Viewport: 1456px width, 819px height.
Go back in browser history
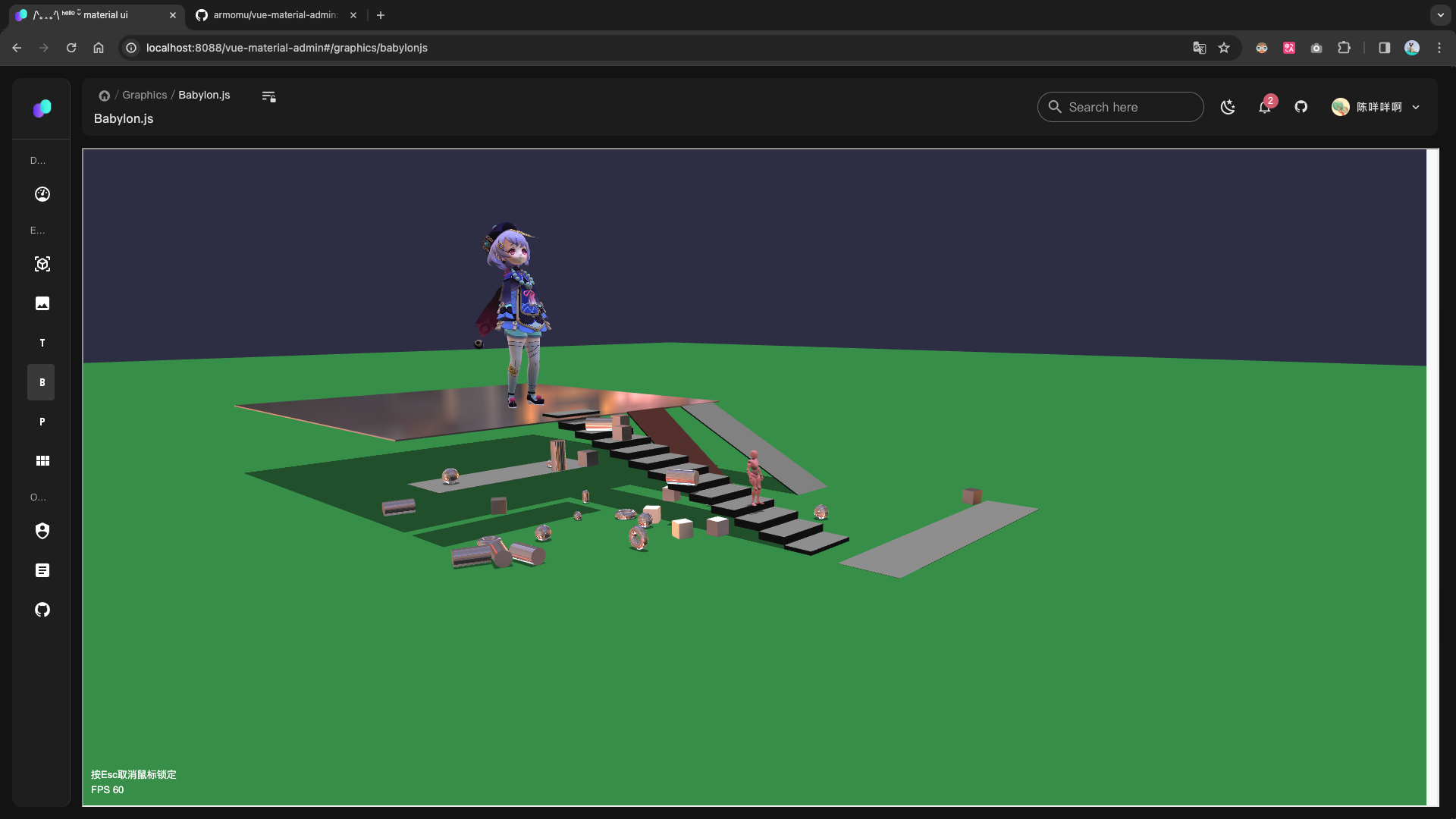[x=17, y=48]
